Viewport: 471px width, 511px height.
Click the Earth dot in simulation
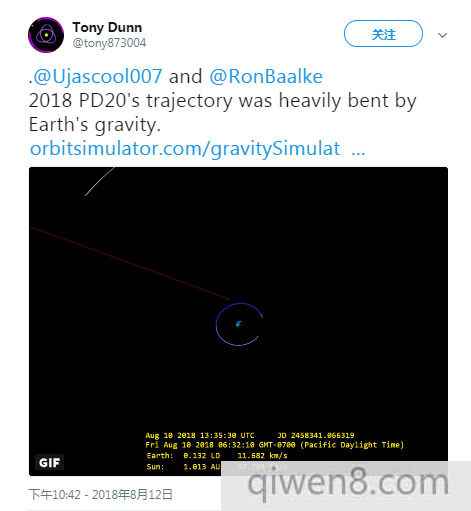[238, 324]
